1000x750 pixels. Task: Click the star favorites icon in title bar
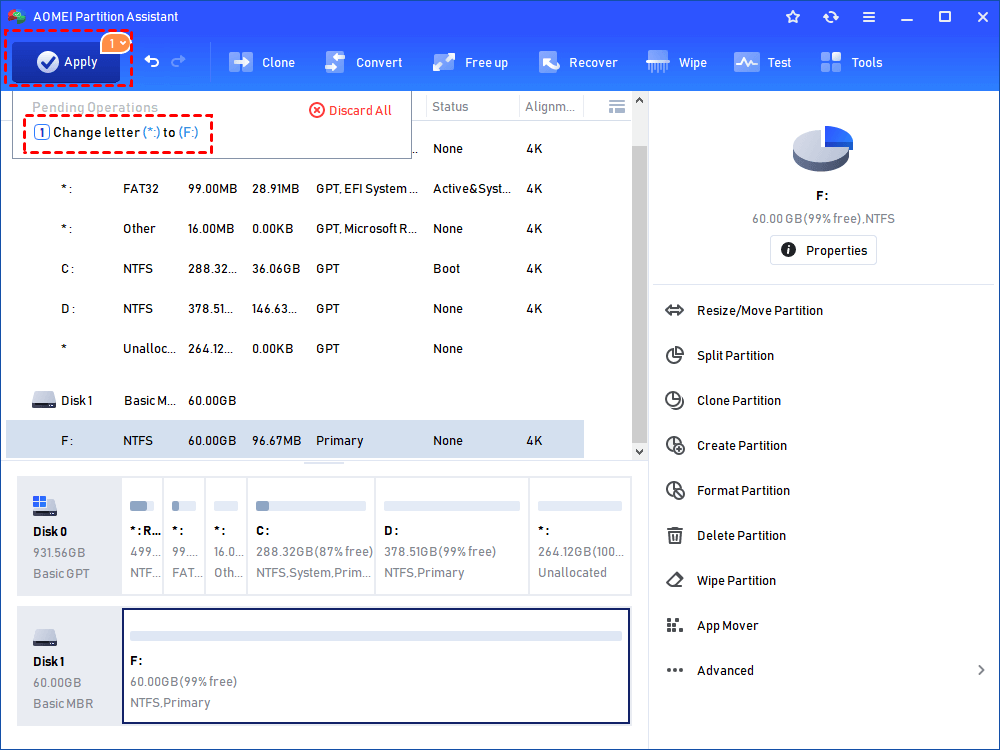click(793, 17)
